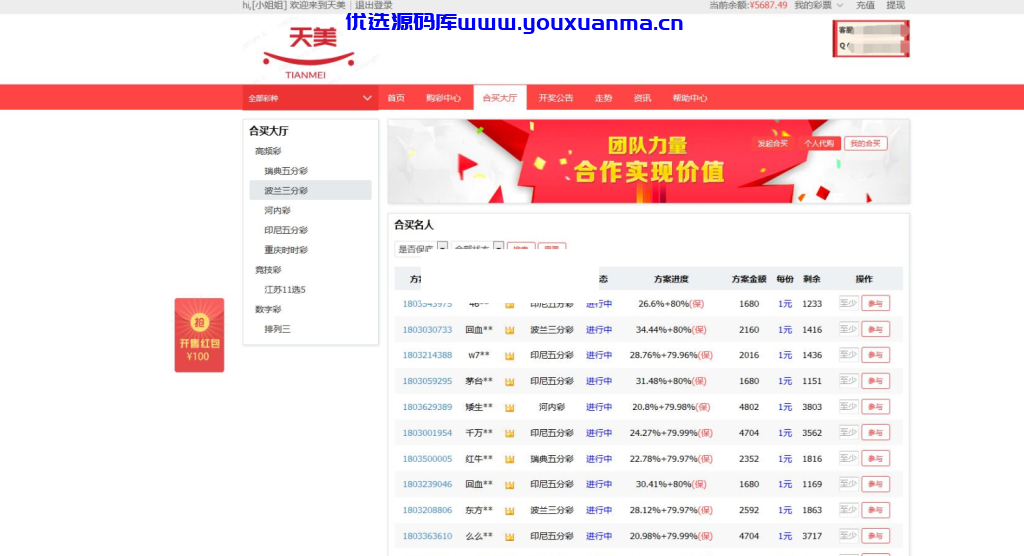The width and height of the screenshot is (1024, 556).
Task: Open plan number 1803629389
Action: 427,407
